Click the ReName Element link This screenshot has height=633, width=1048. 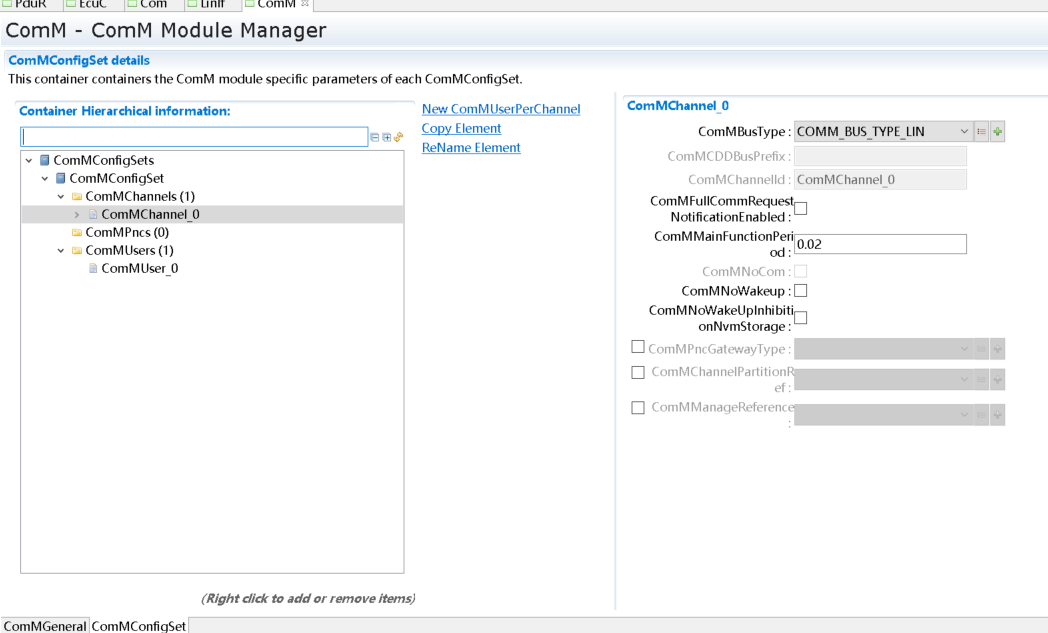click(x=471, y=148)
